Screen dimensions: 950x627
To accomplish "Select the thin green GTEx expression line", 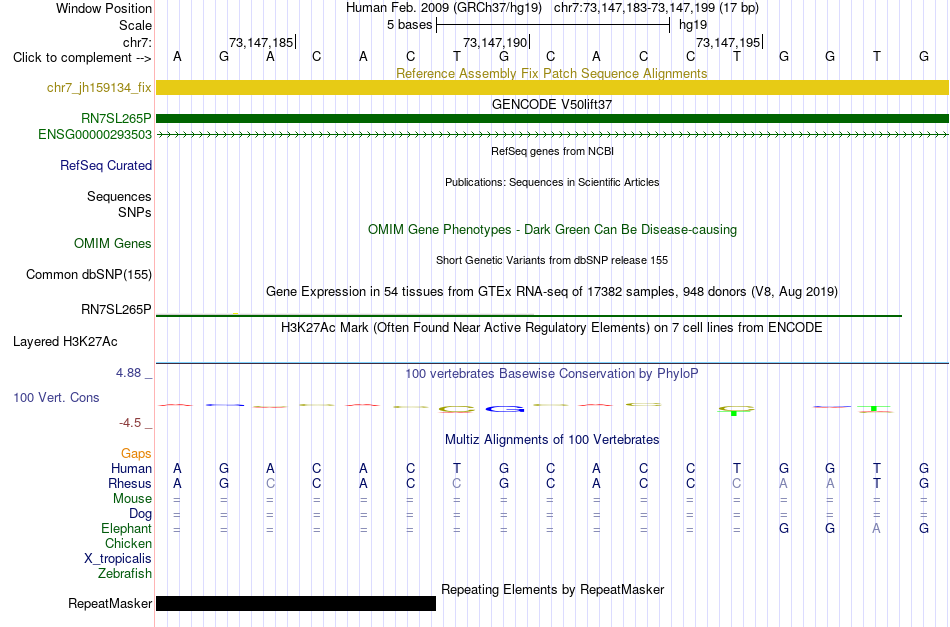I will click(528, 316).
